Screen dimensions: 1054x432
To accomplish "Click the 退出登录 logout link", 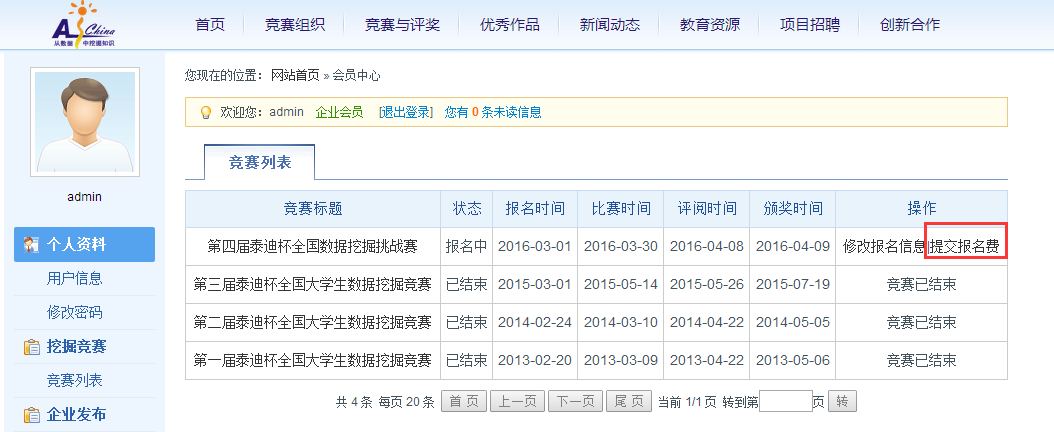I will click(x=405, y=112).
